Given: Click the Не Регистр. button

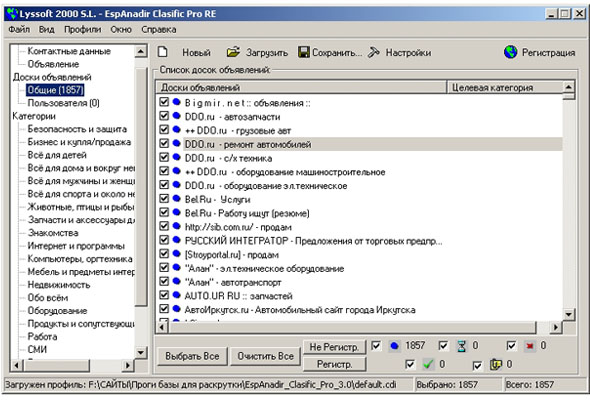Looking at the screenshot, I should 334,347.
